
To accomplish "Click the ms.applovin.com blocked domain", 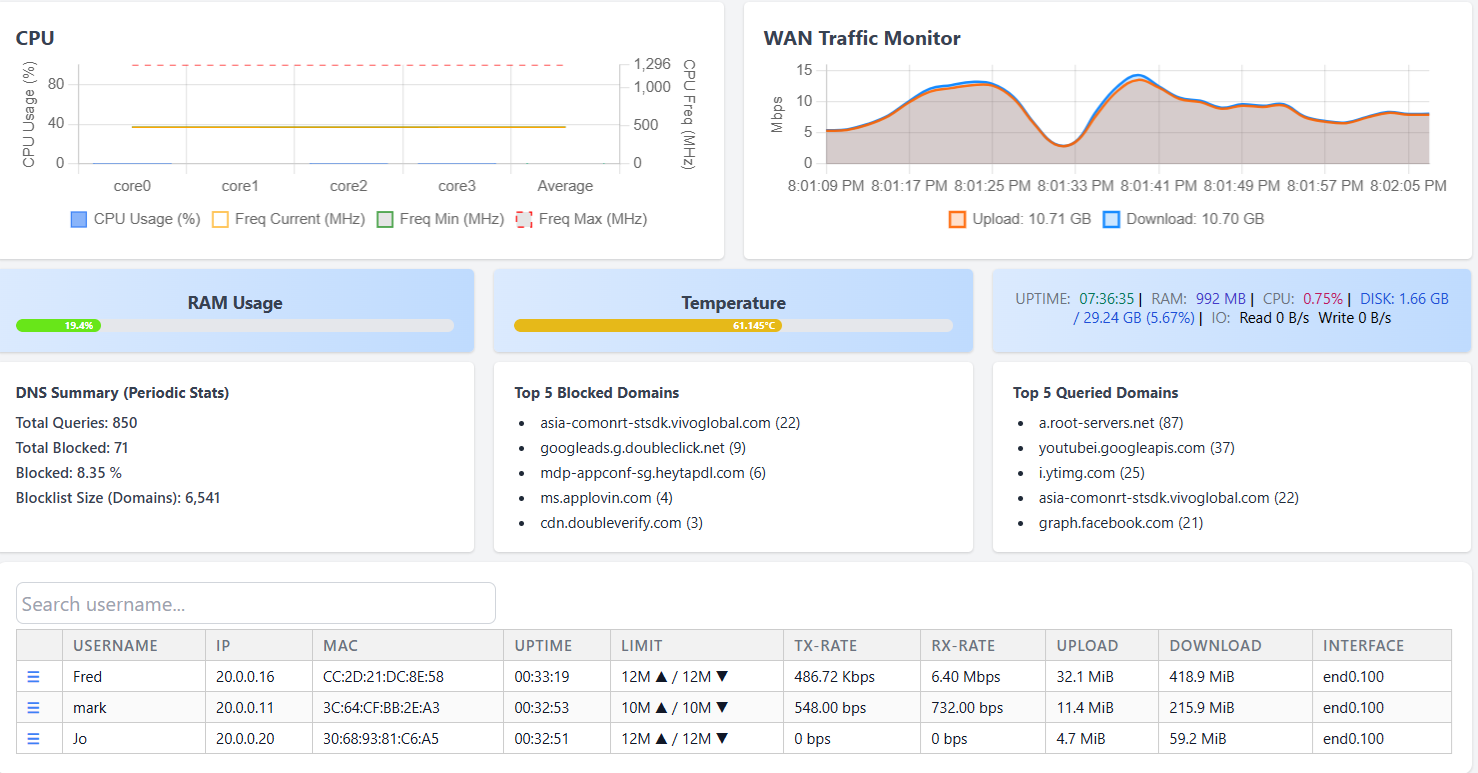I will (x=595, y=497).
